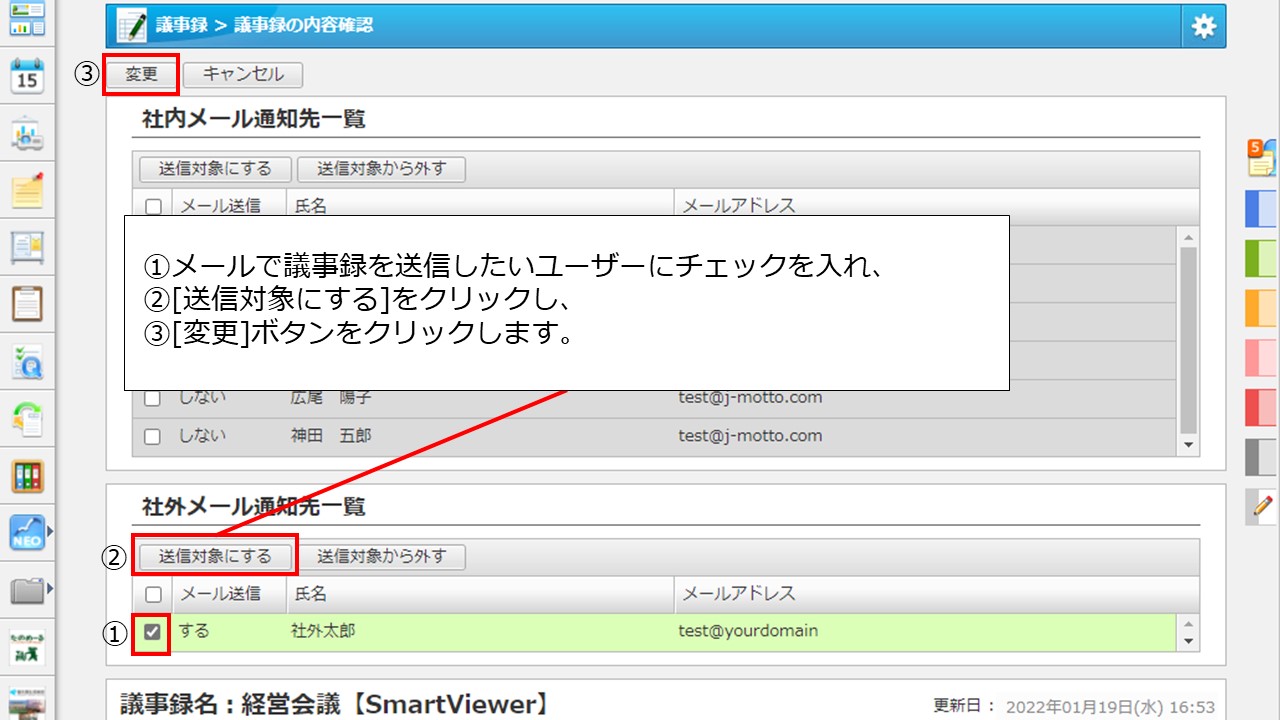Viewport: 1280px width, 720px height.
Task: Click the キャンセル button
Action: point(243,74)
